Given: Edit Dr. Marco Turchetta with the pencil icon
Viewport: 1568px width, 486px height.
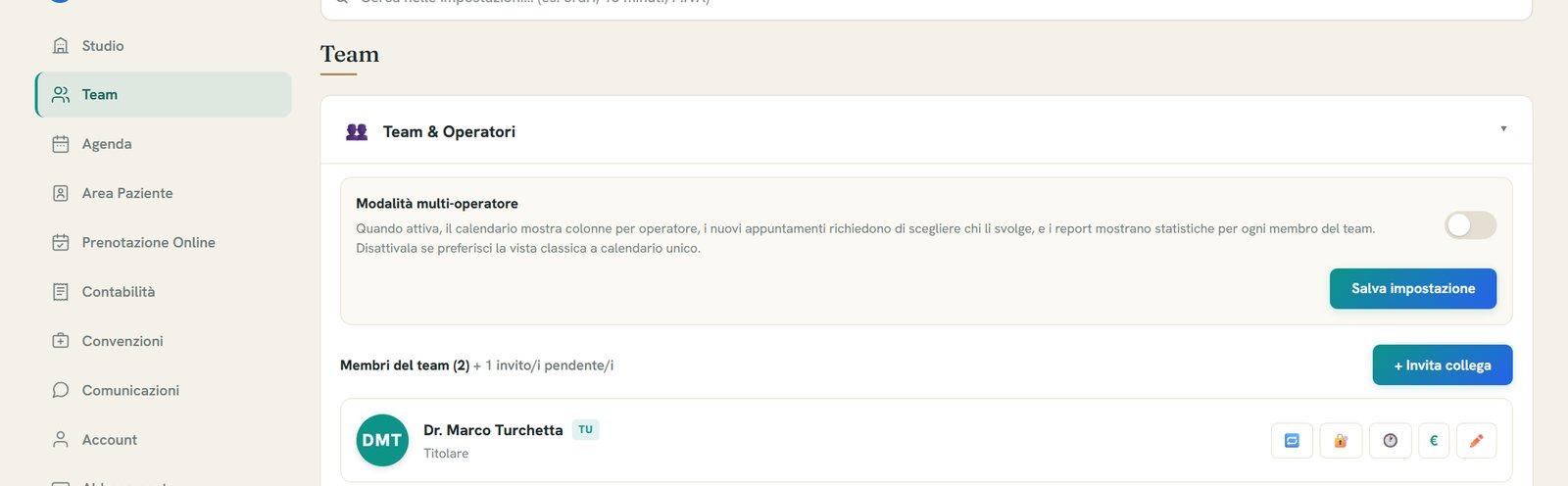Looking at the screenshot, I should pyautogui.click(x=1476, y=441).
